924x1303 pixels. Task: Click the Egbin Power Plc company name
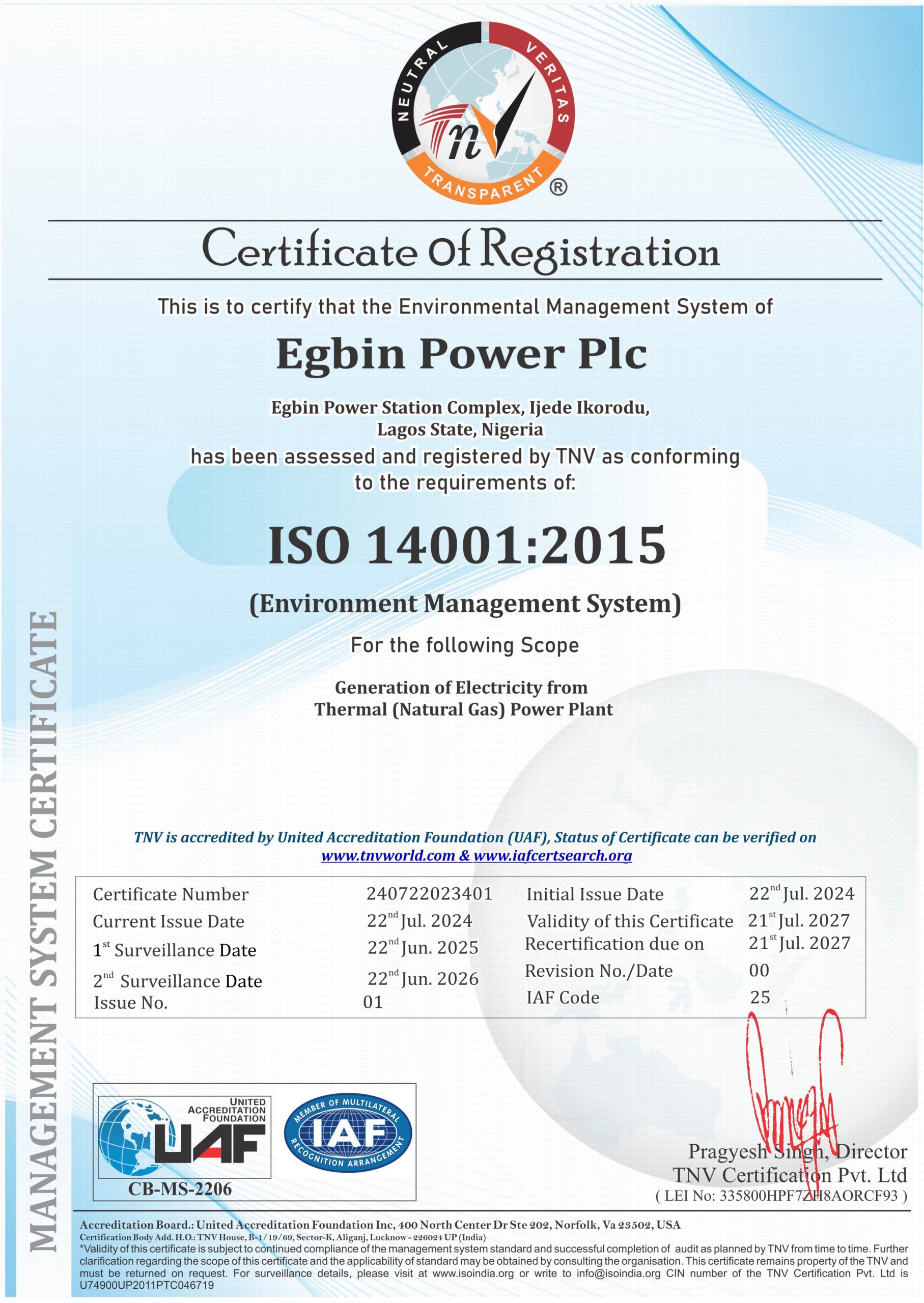coord(461,354)
